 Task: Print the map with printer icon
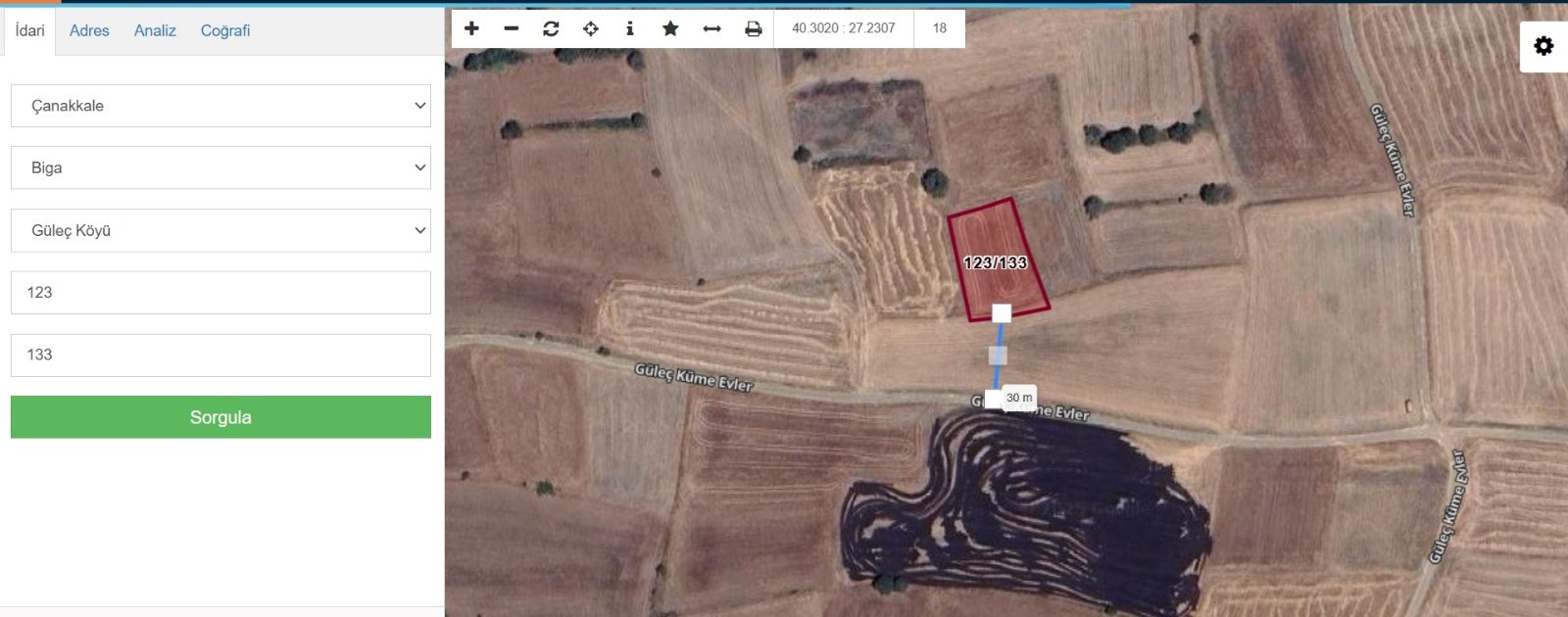(753, 28)
